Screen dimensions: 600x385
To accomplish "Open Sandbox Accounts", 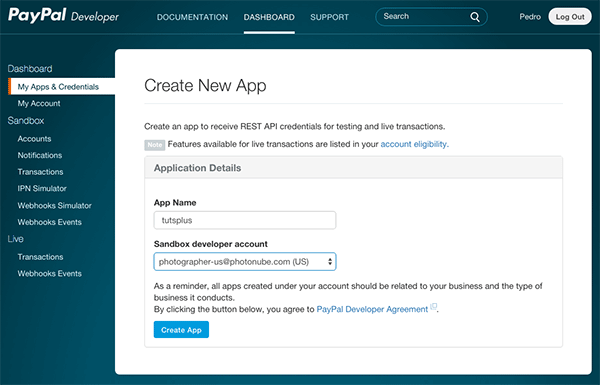I will click(34, 139).
